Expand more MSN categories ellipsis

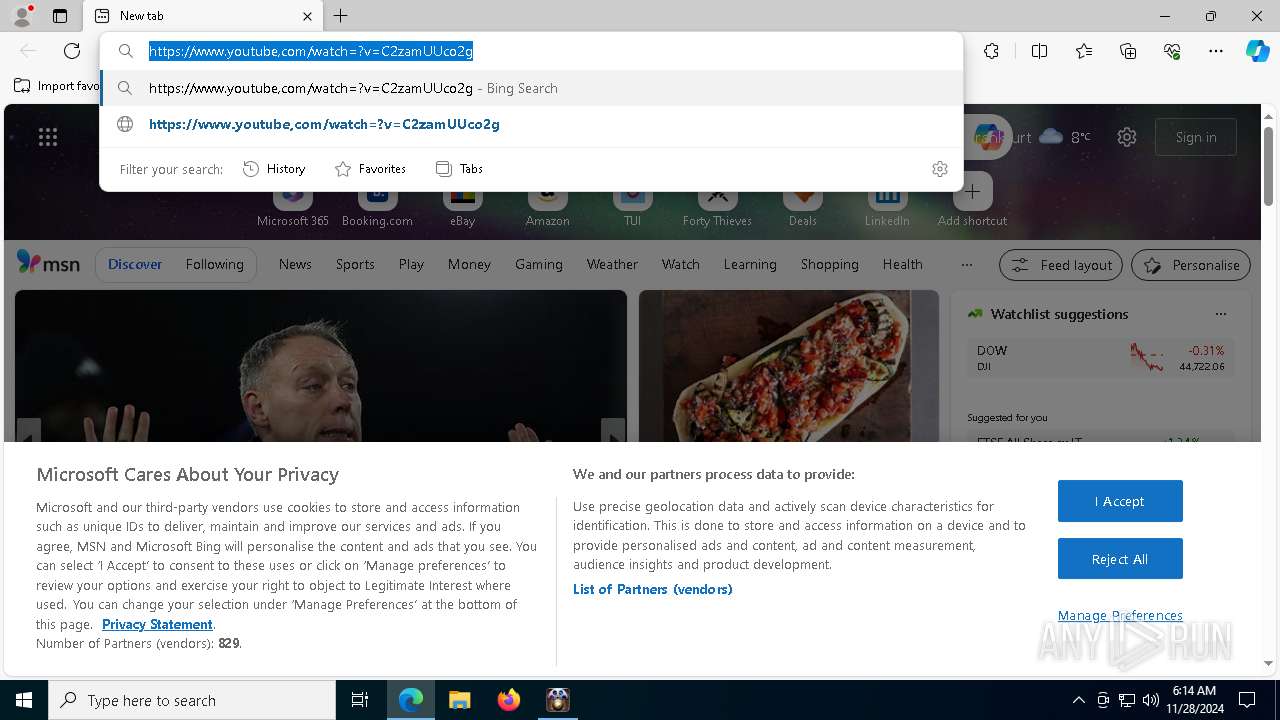(966, 264)
